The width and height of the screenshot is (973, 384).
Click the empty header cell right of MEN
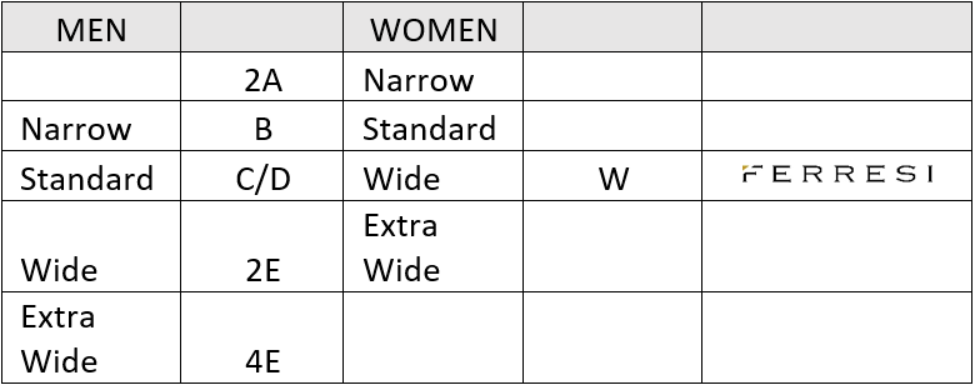tap(262, 27)
